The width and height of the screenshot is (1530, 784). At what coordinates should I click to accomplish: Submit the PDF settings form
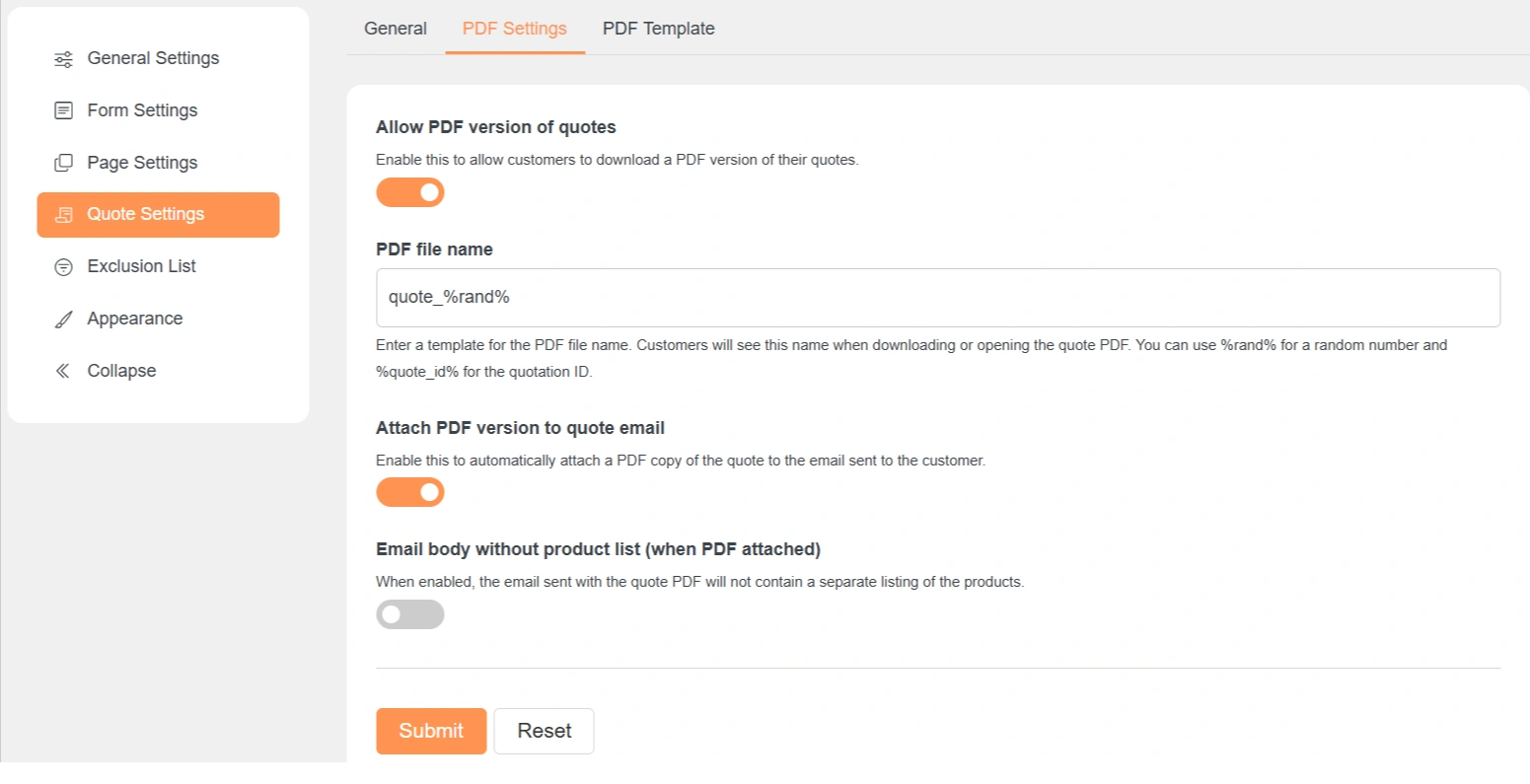coord(431,731)
